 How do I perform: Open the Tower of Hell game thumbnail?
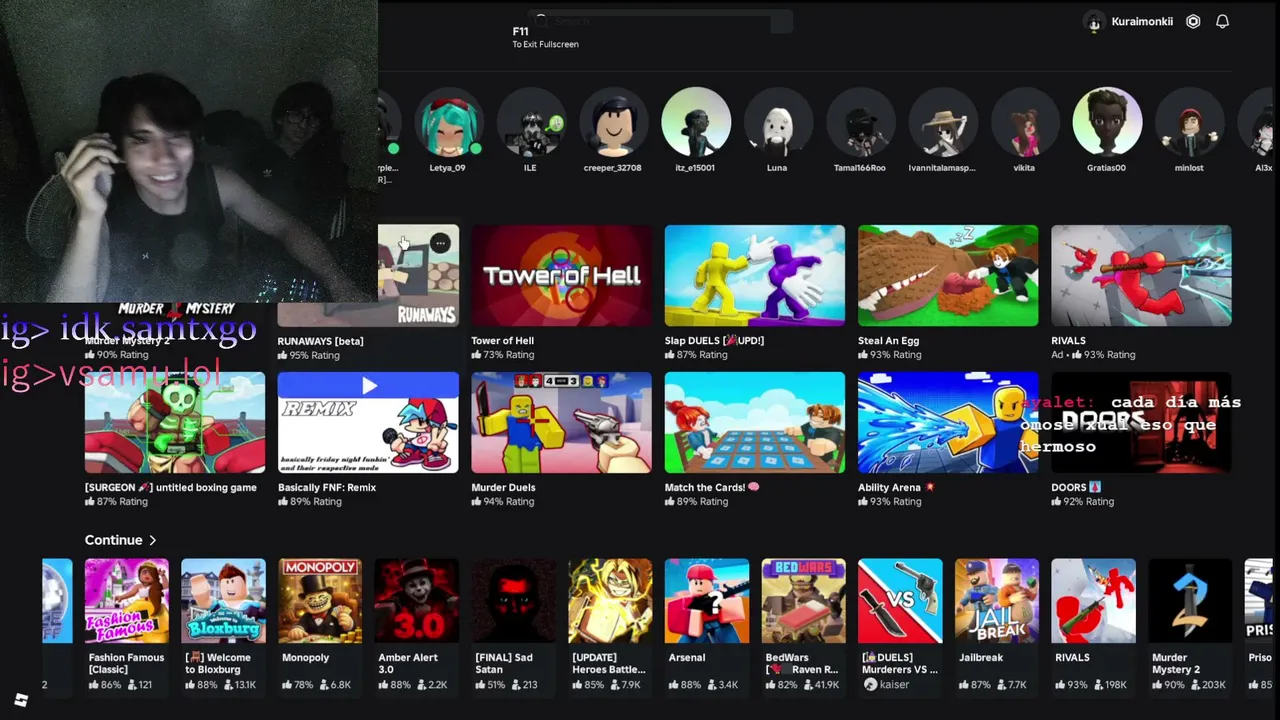561,275
